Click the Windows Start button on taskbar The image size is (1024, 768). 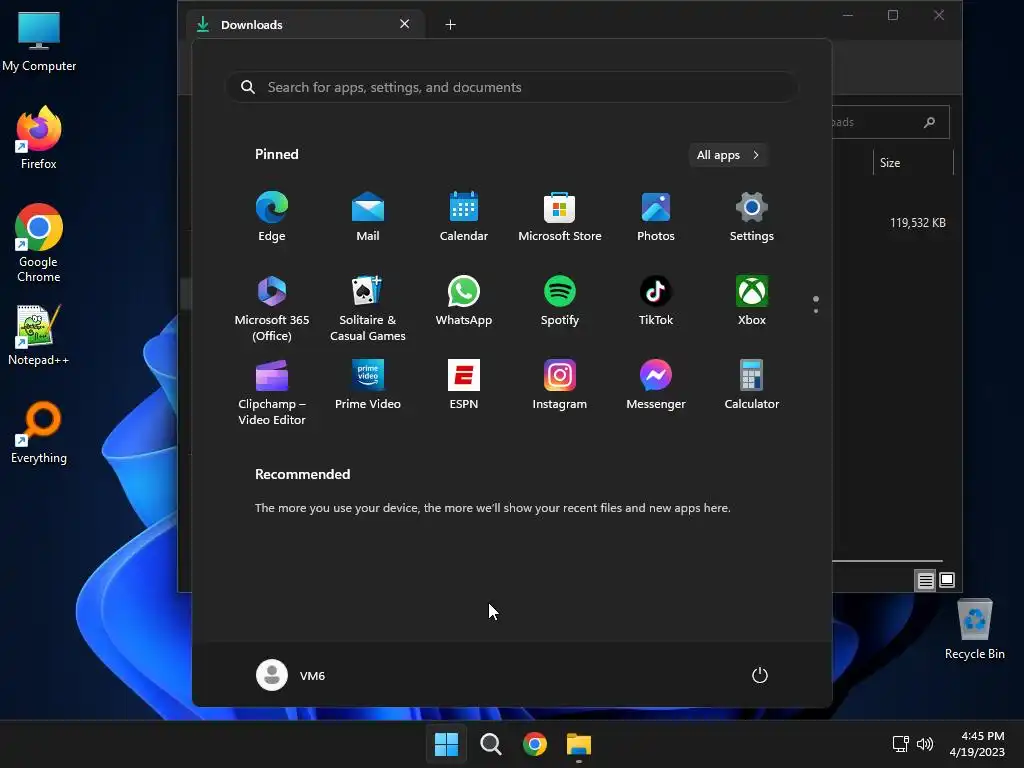point(447,744)
